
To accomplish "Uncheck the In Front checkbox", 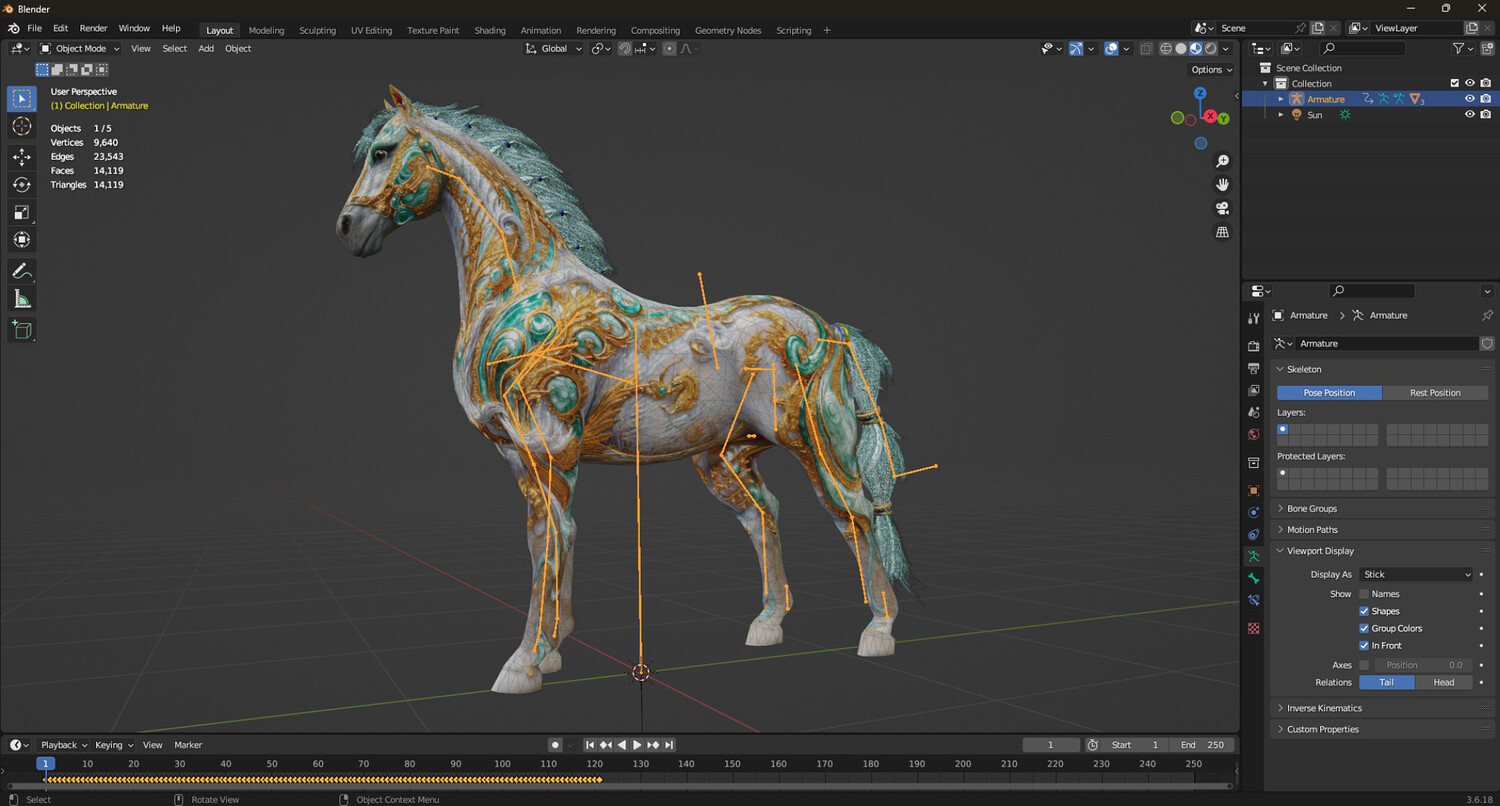I will [x=1364, y=645].
